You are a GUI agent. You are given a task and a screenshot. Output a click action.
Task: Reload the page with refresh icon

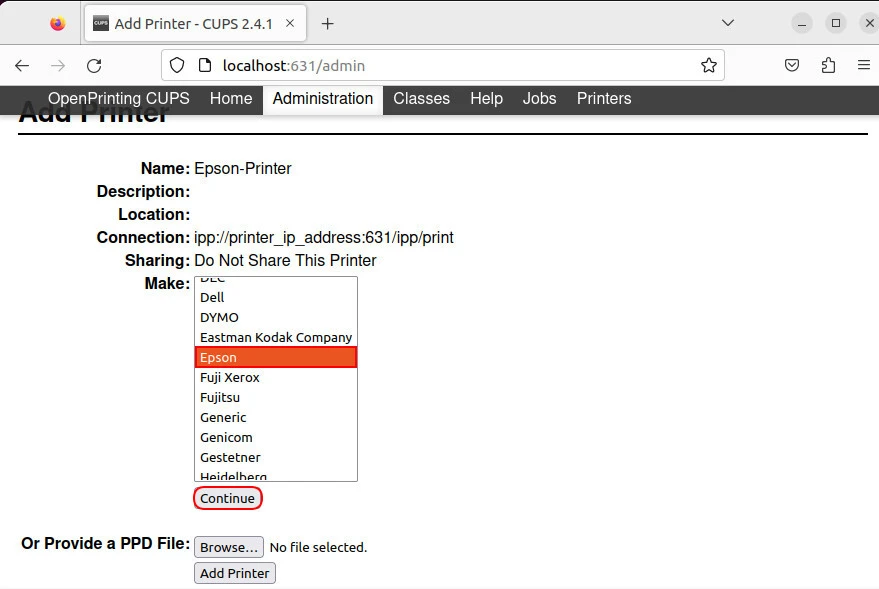tap(94, 65)
